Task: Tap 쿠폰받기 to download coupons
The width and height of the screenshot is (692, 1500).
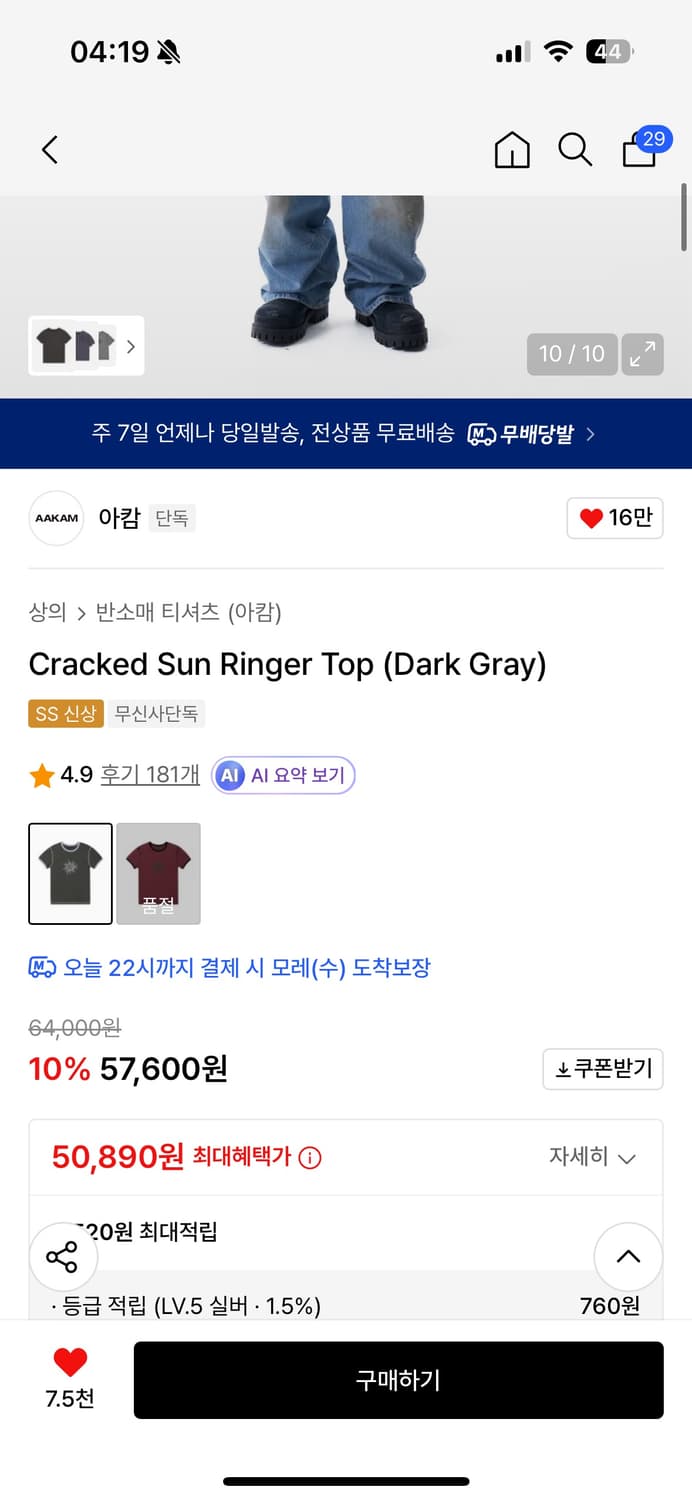Action: coord(602,1069)
